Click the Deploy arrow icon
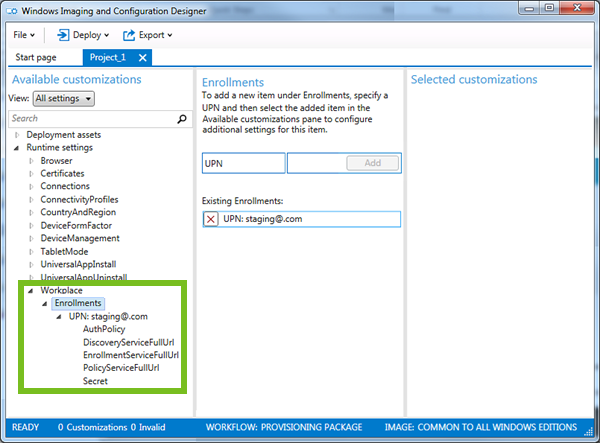 tap(63, 35)
